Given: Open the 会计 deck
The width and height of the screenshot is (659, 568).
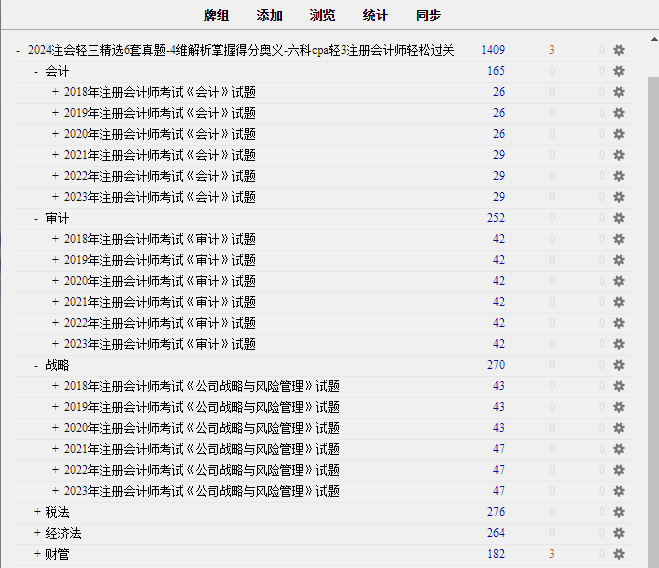Looking at the screenshot, I should tap(57, 71).
